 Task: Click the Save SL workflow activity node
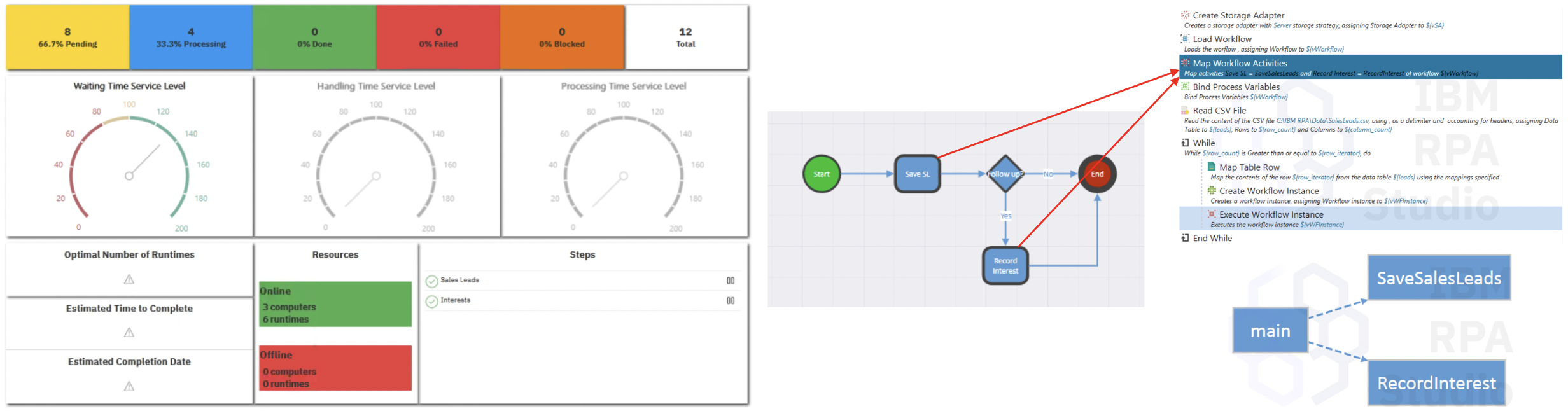917,174
